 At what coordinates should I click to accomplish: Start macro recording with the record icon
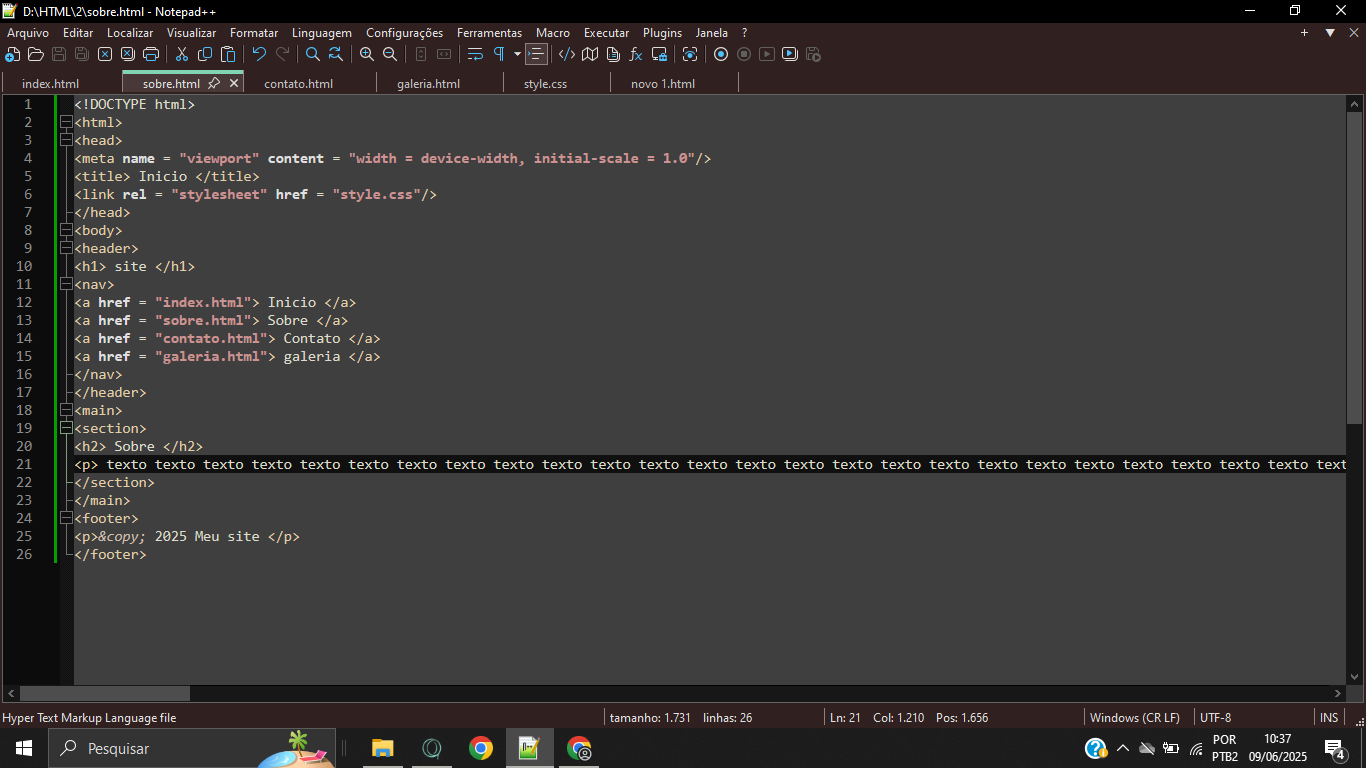720,54
